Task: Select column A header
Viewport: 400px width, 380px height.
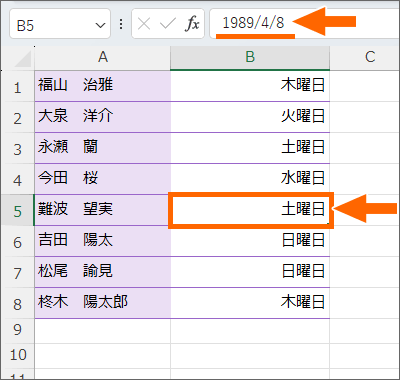Action: (x=103, y=58)
